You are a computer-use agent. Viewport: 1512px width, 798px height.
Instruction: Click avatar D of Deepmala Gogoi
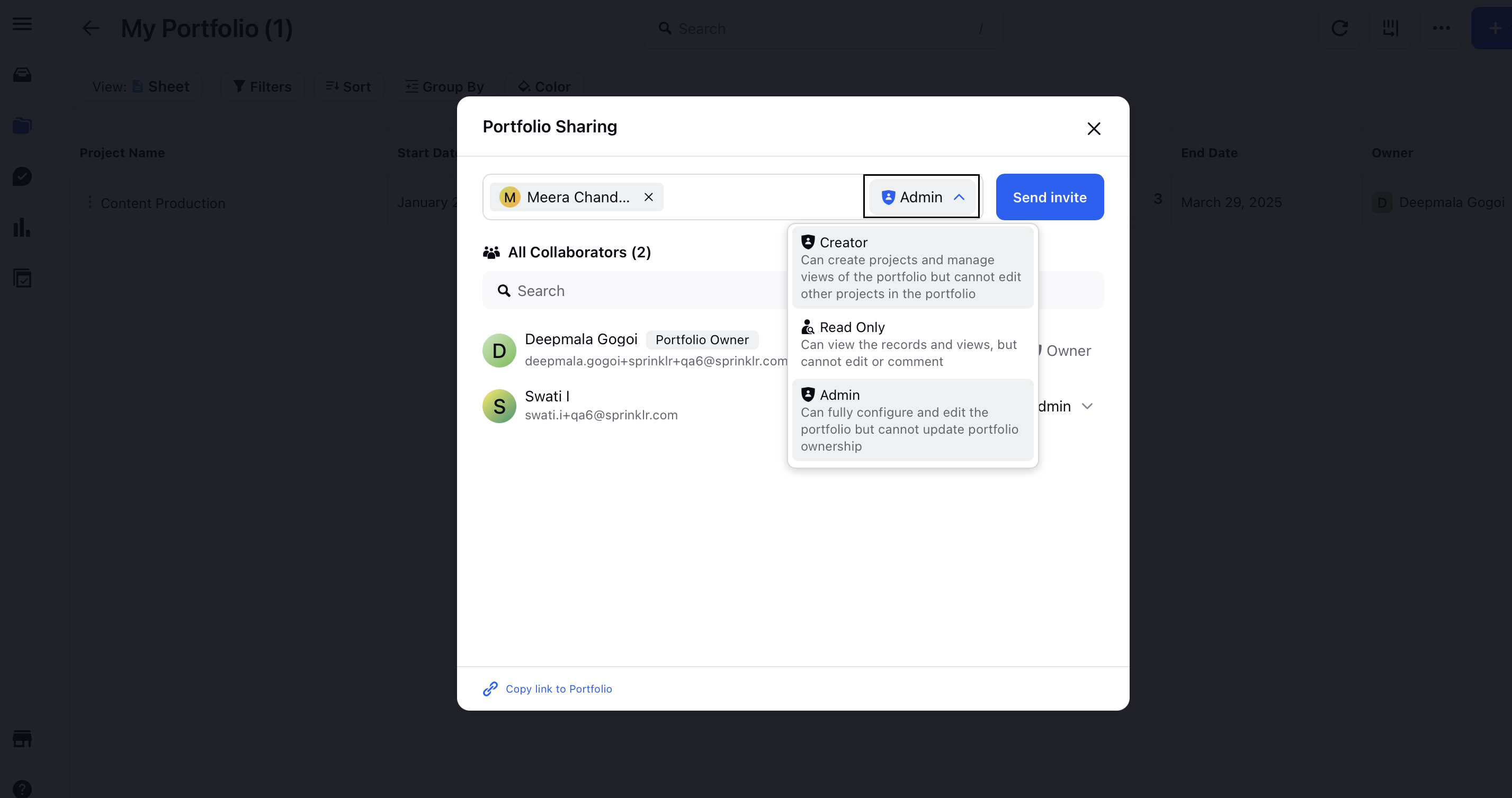coord(499,351)
